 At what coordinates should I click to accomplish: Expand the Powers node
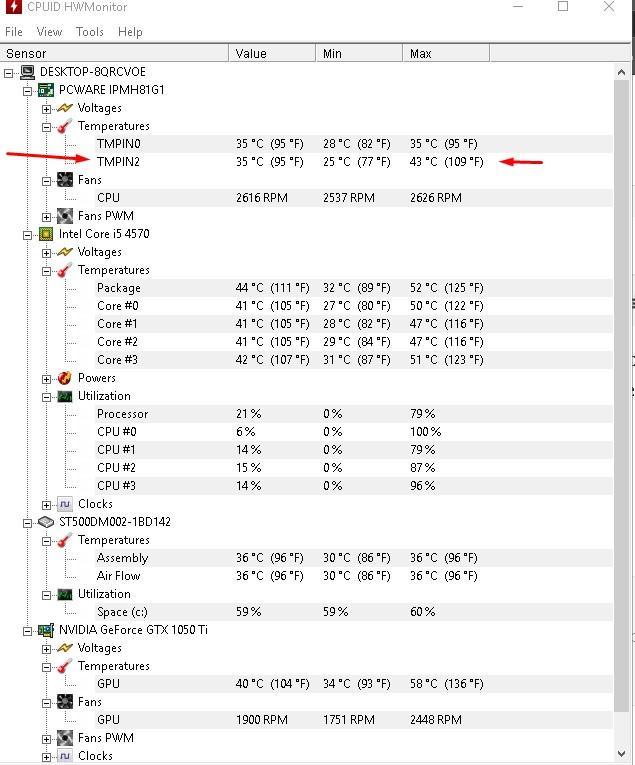click(x=46, y=379)
